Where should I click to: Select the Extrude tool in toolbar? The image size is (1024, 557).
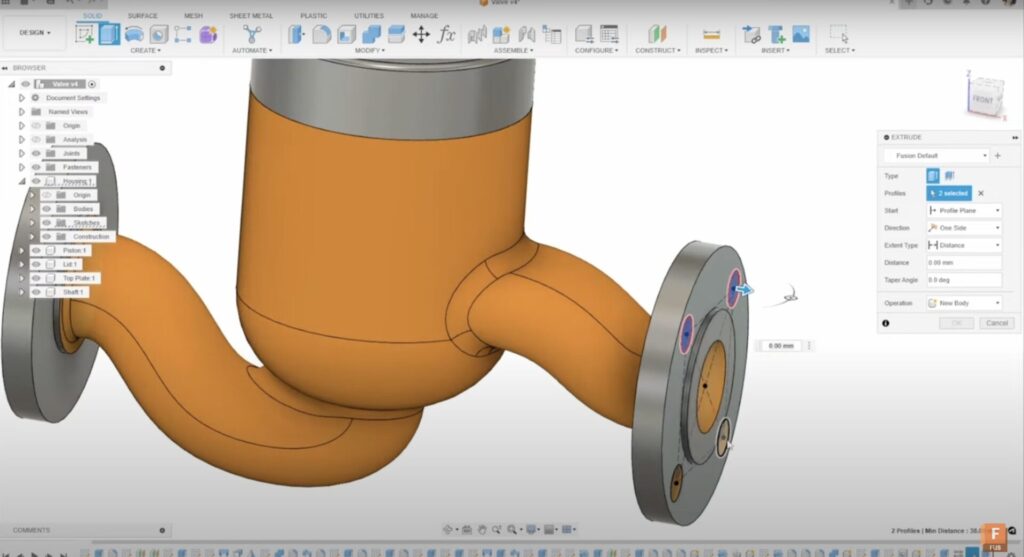109,34
